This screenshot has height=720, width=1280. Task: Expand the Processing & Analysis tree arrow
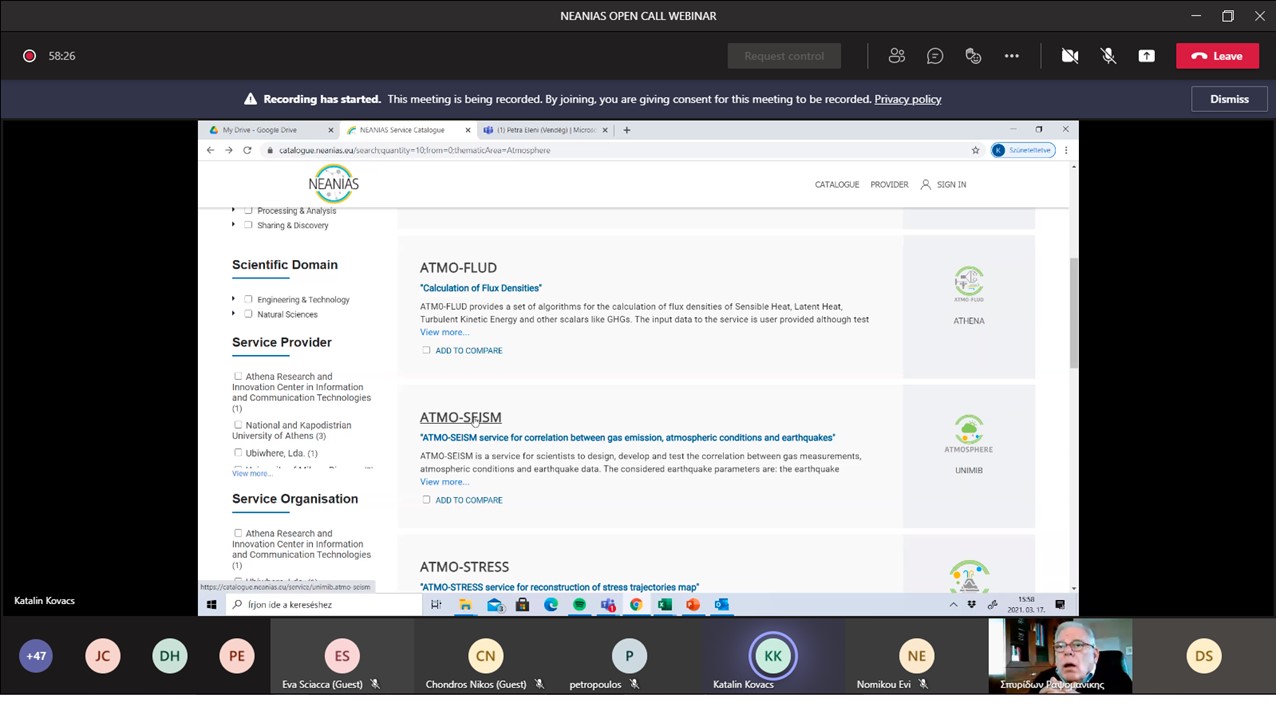234,211
